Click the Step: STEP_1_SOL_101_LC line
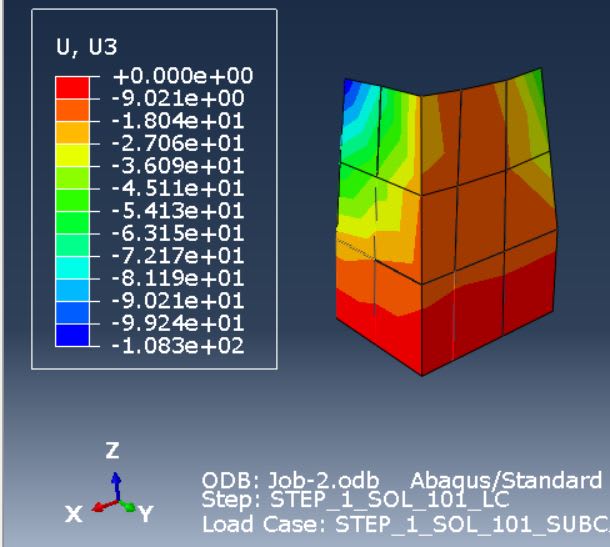This screenshot has height=547, width=610. coord(356,500)
